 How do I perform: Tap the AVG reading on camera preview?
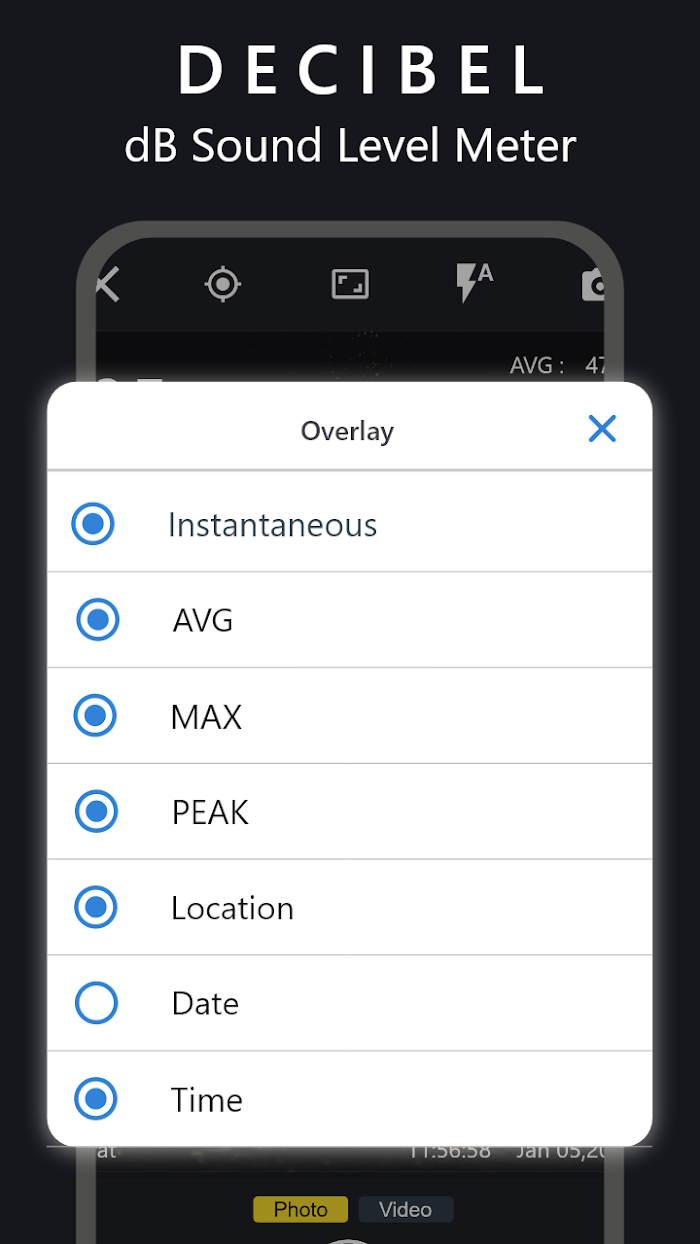coord(558,366)
